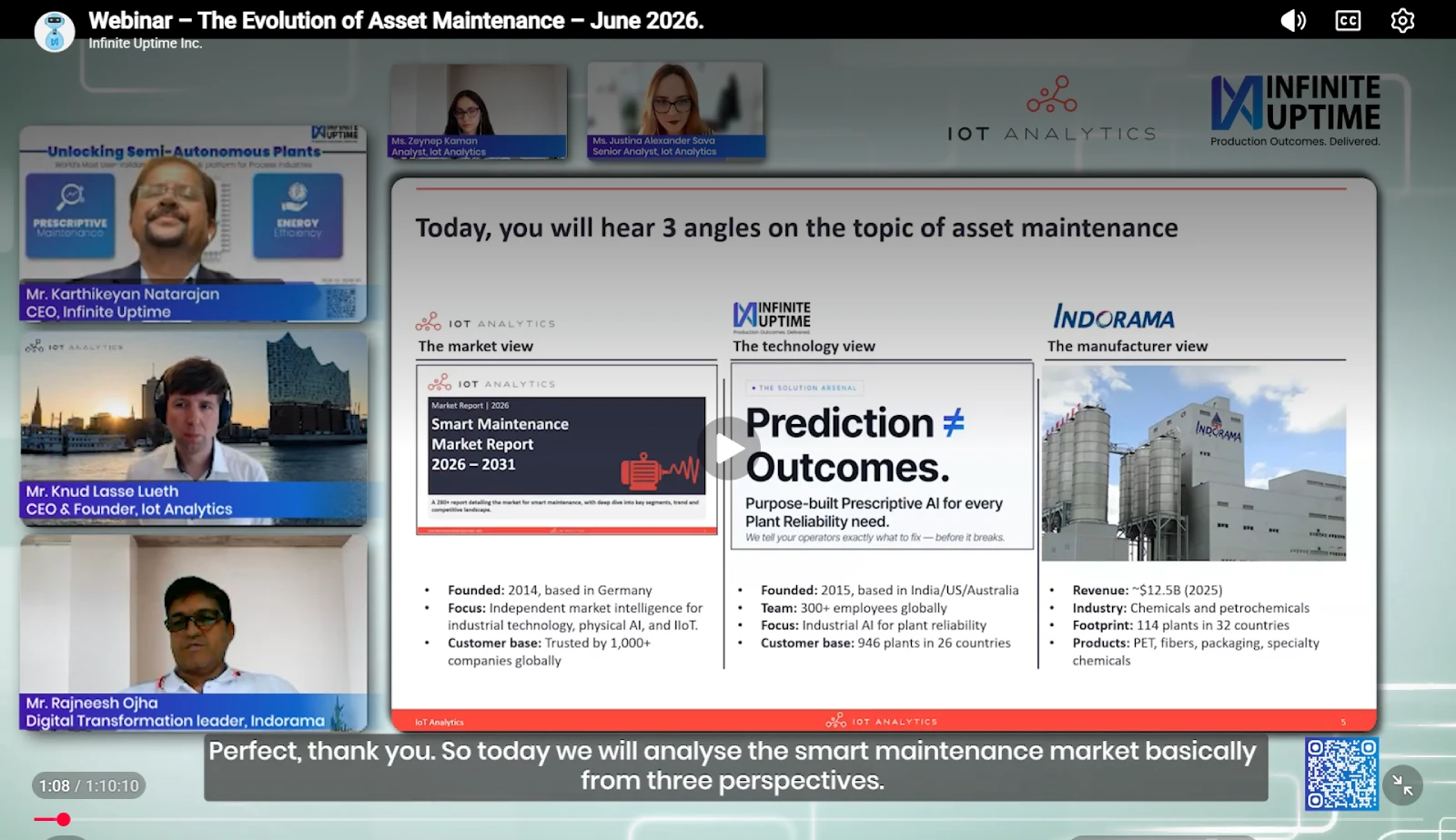Image resolution: width=1456 pixels, height=840 pixels.
Task: Click the Indorama plant photo
Action: (1194, 463)
